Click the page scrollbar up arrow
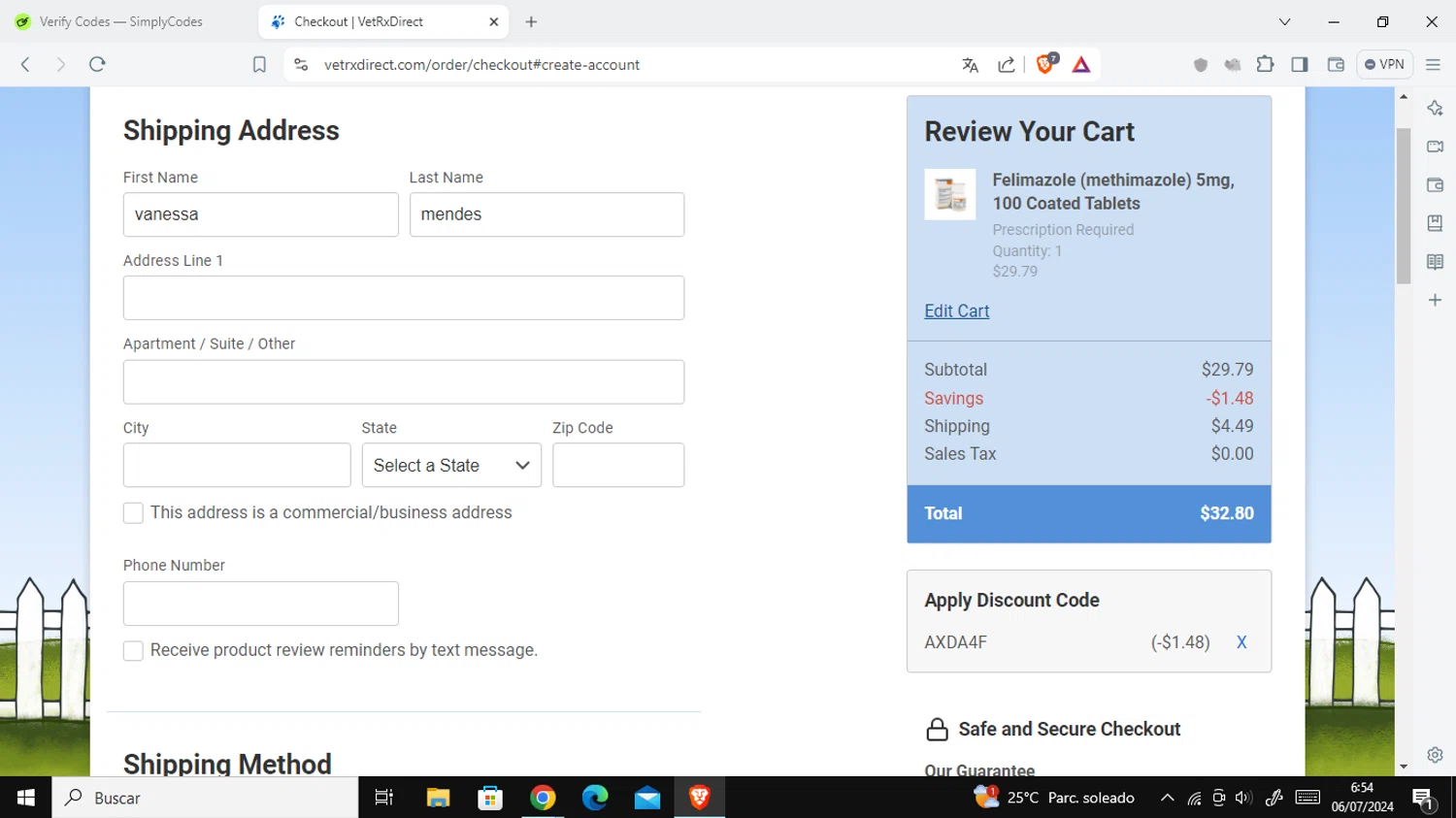1456x818 pixels. click(1404, 97)
